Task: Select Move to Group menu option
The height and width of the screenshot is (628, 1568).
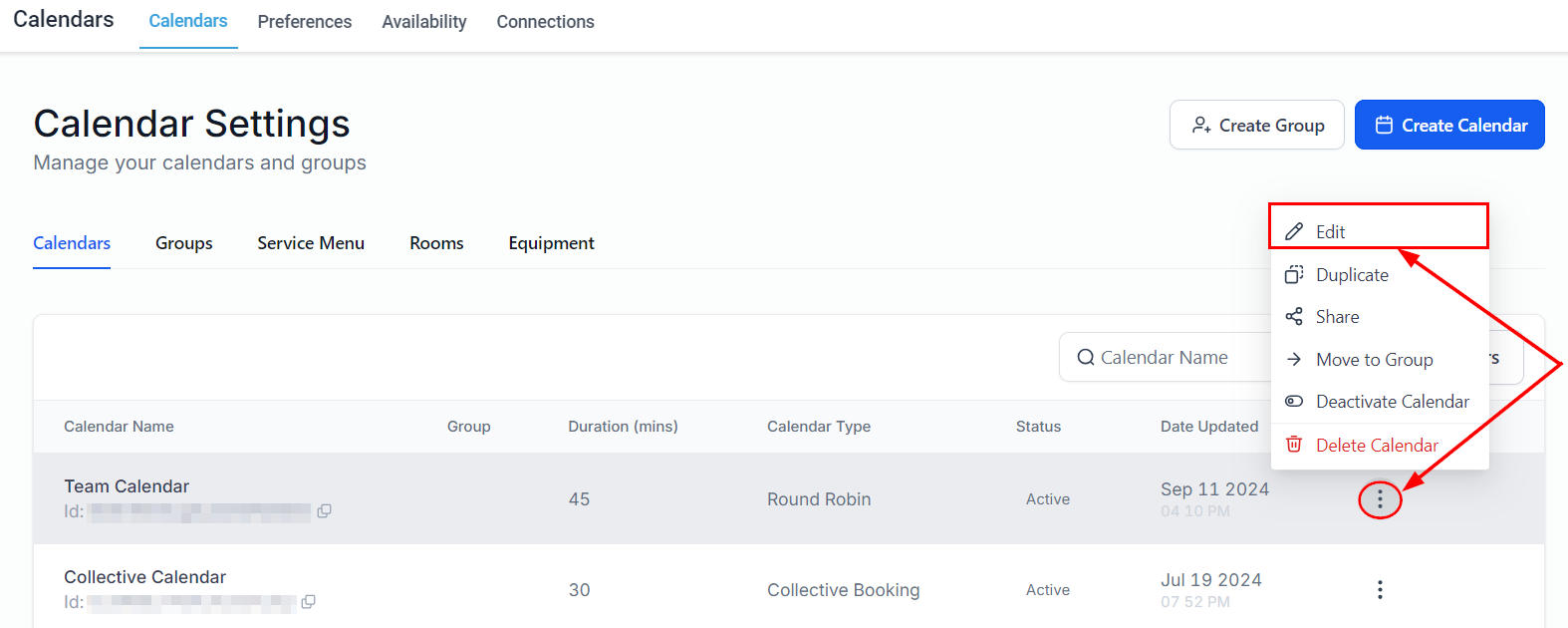Action: click(1374, 360)
